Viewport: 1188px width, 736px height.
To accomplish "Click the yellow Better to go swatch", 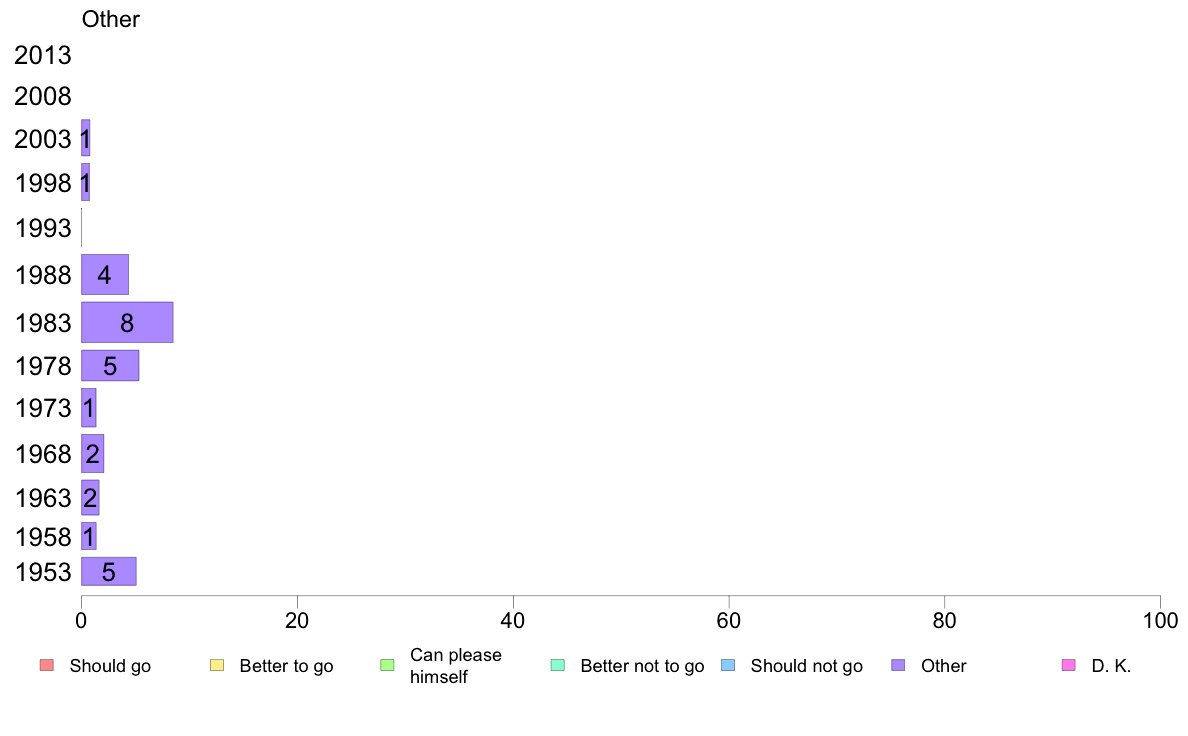I will coord(217,666).
